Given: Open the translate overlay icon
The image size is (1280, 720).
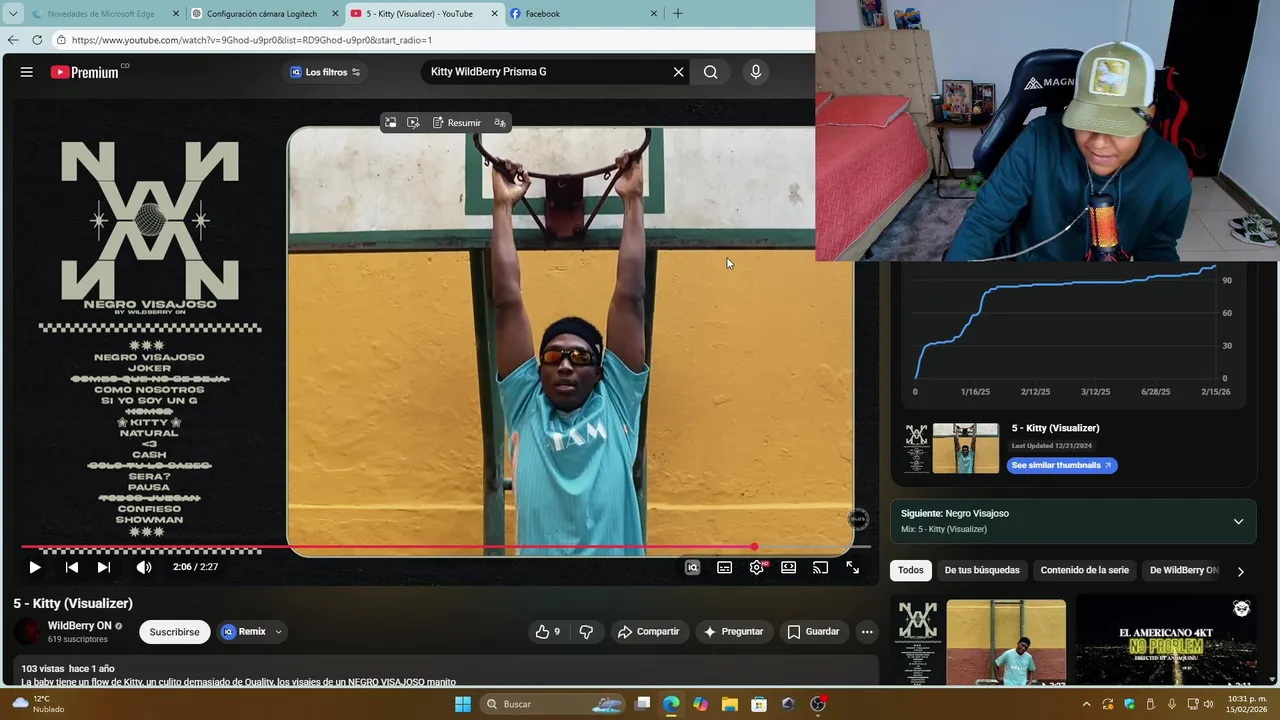Looking at the screenshot, I should 500,123.
